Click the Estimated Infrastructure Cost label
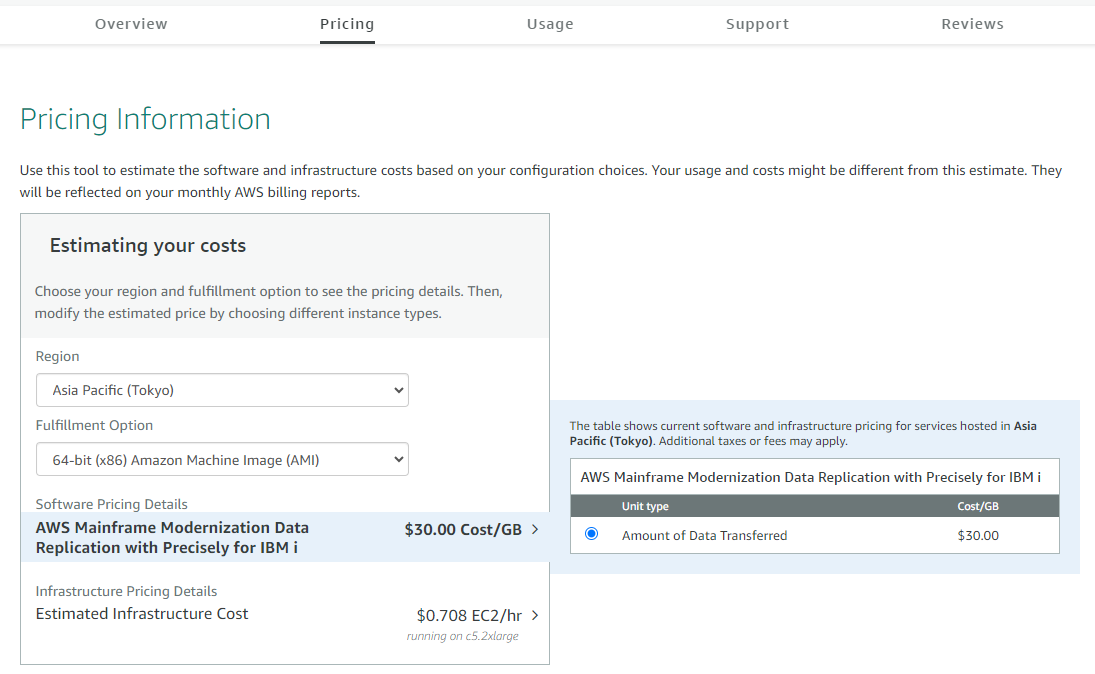 coord(141,613)
